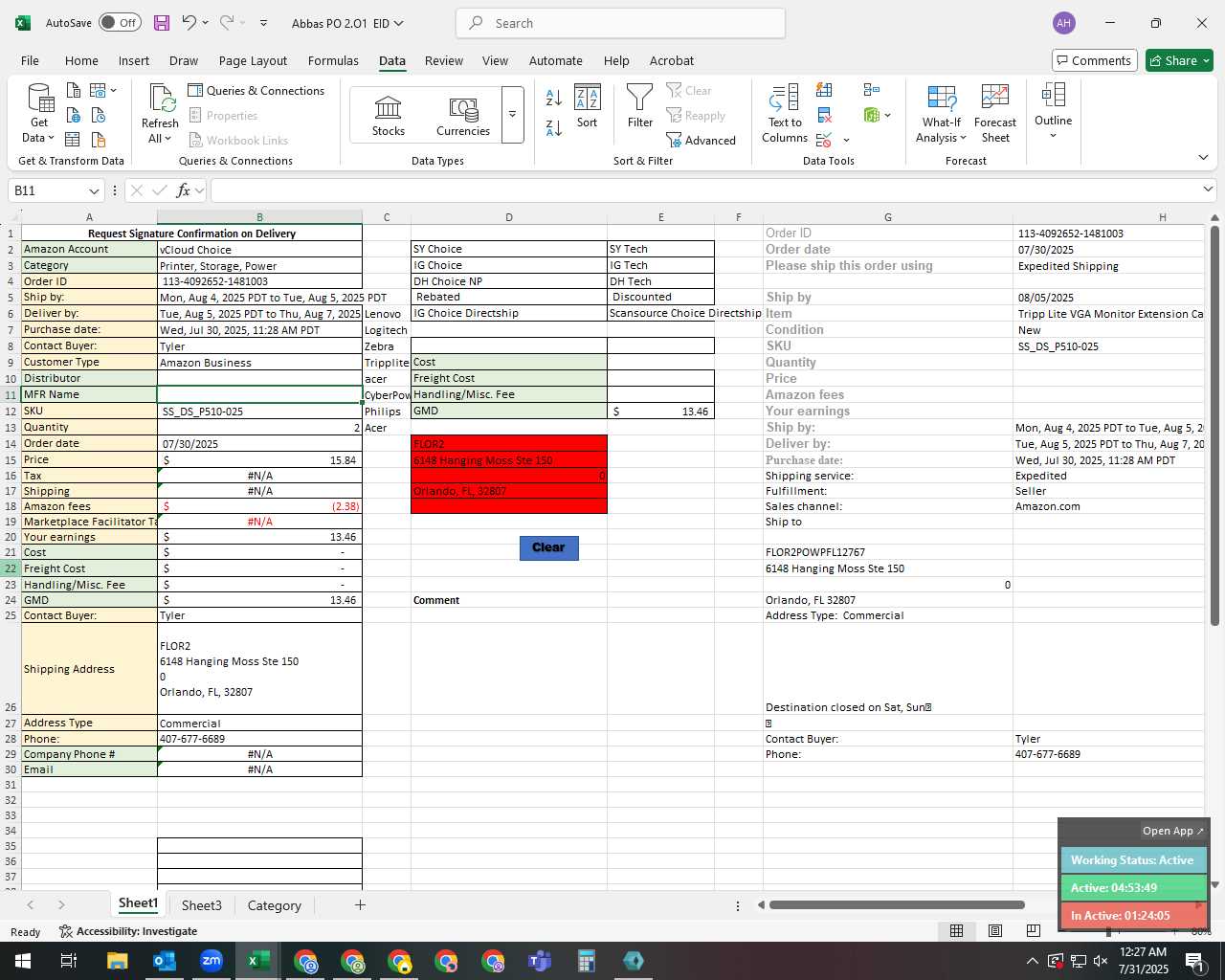Open Zoom from the taskbar

[211, 961]
